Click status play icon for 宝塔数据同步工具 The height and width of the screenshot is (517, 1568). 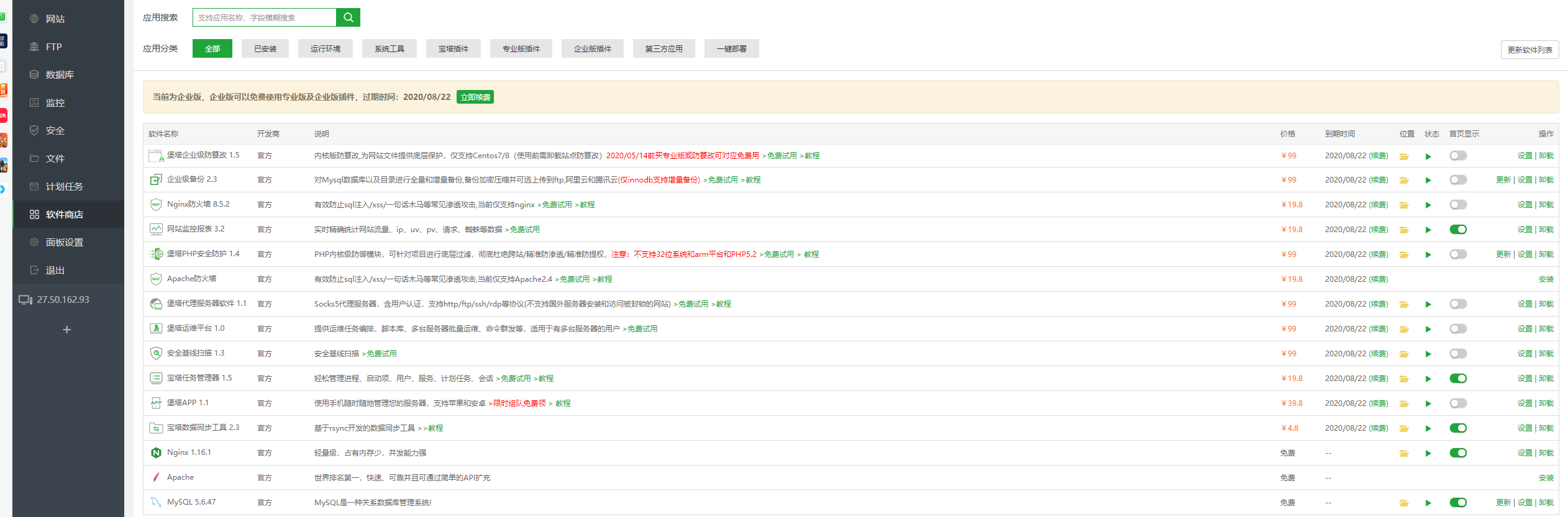coord(1428,429)
